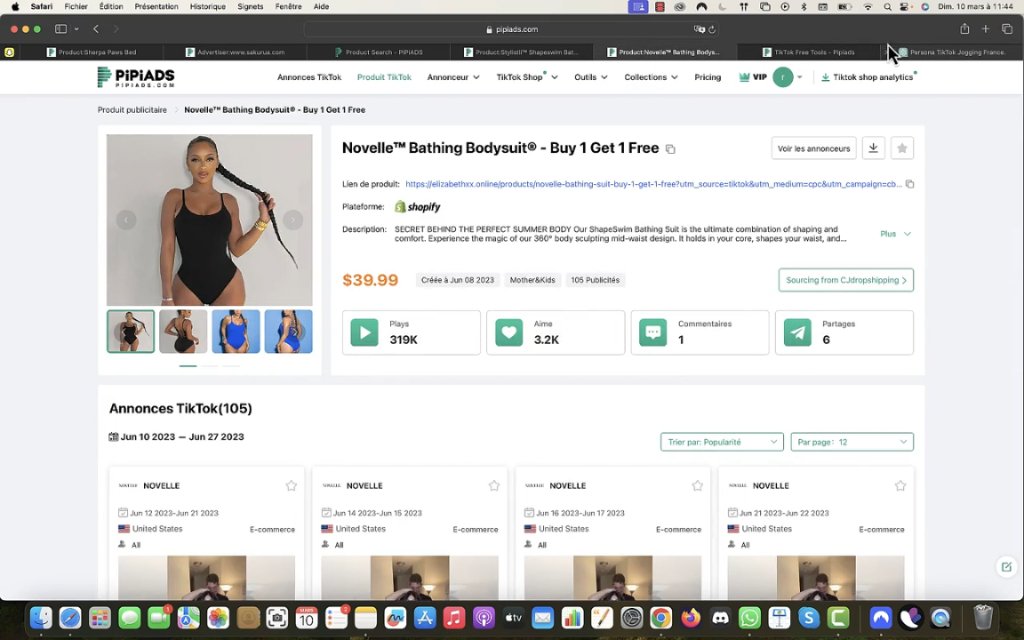1024x640 pixels.
Task: Click Voir les annonceurs button
Action: 814,148
